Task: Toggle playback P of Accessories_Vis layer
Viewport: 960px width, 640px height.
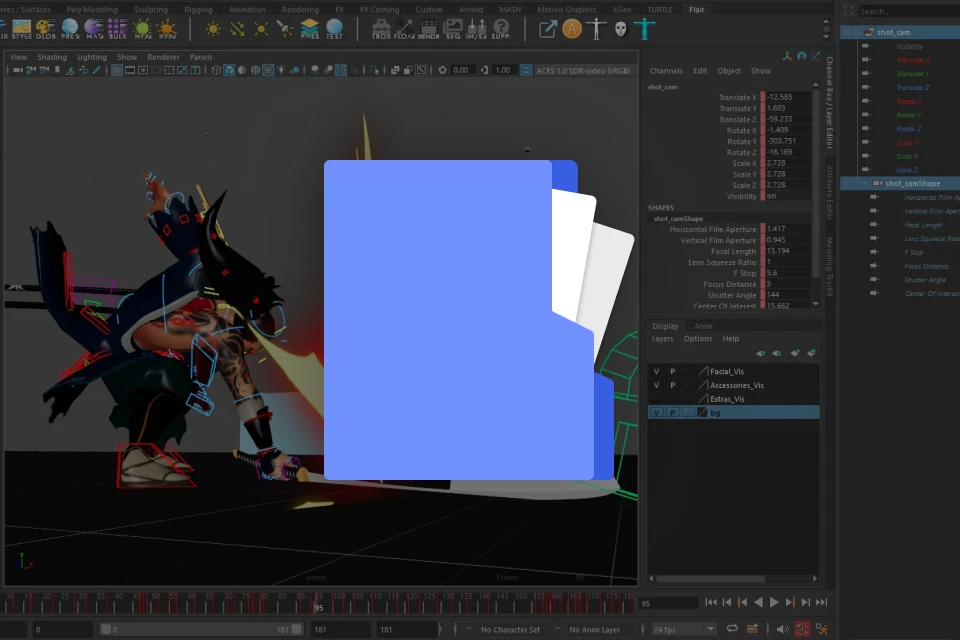Action: click(672, 385)
